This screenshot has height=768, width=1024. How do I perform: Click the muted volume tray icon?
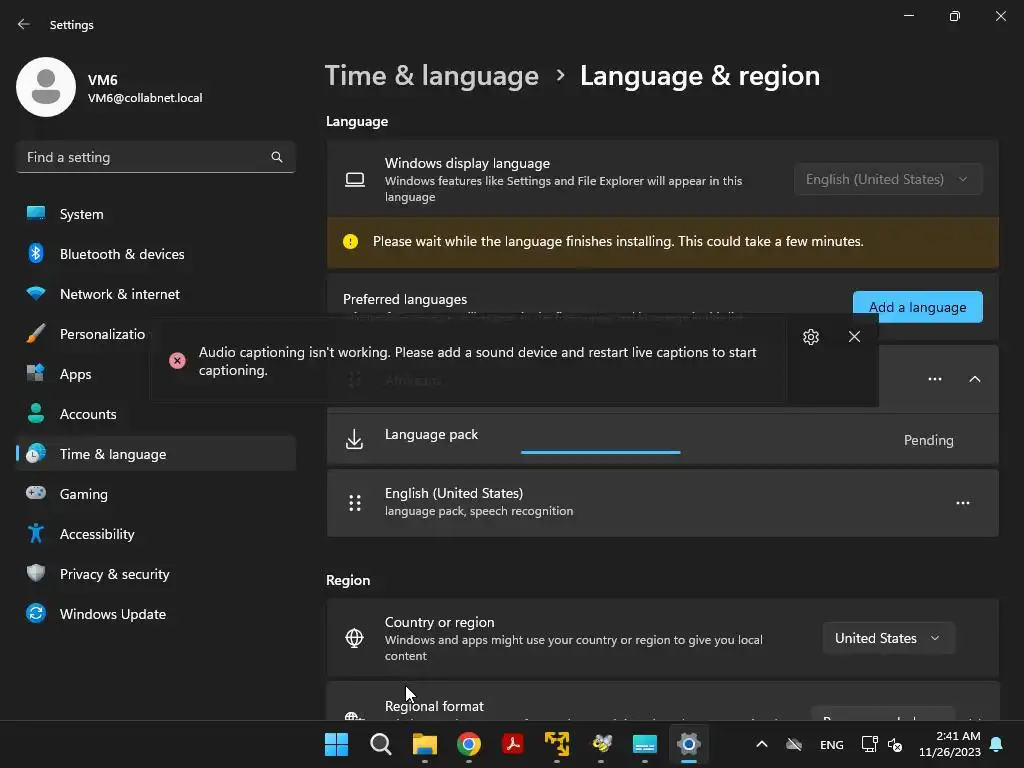point(895,744)
